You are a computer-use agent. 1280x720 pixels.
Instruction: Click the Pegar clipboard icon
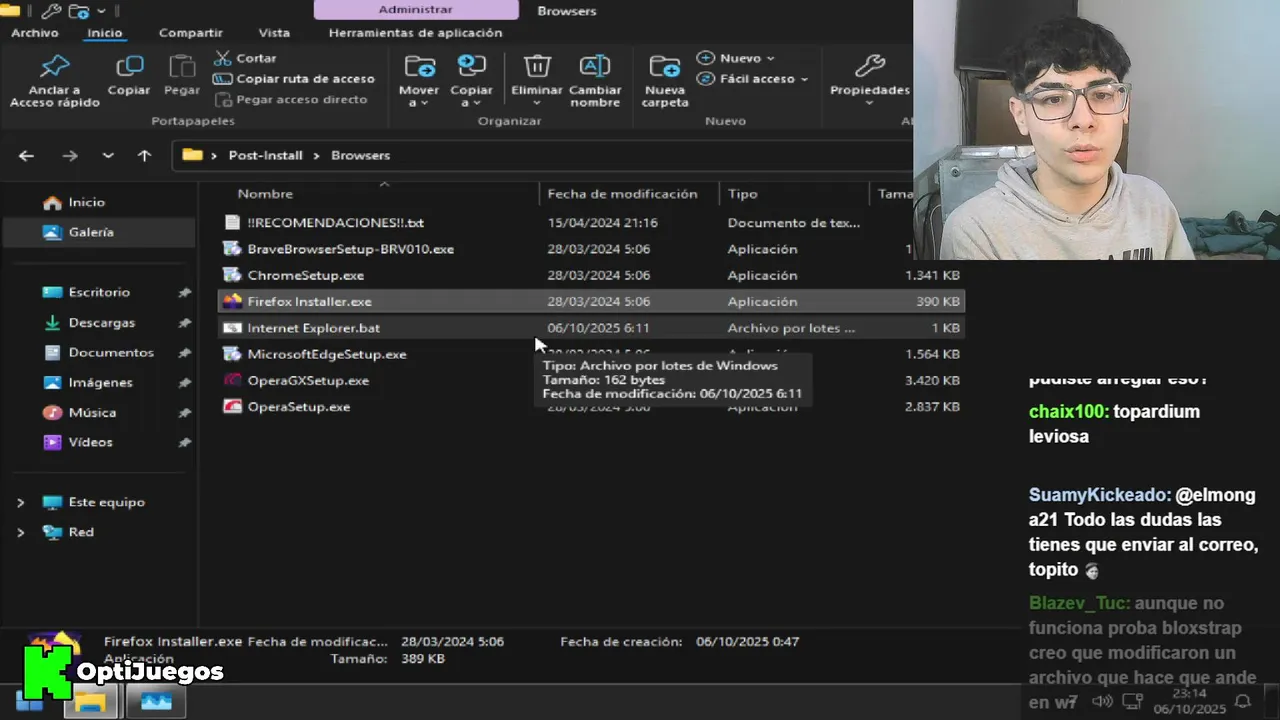click(182, 67)
